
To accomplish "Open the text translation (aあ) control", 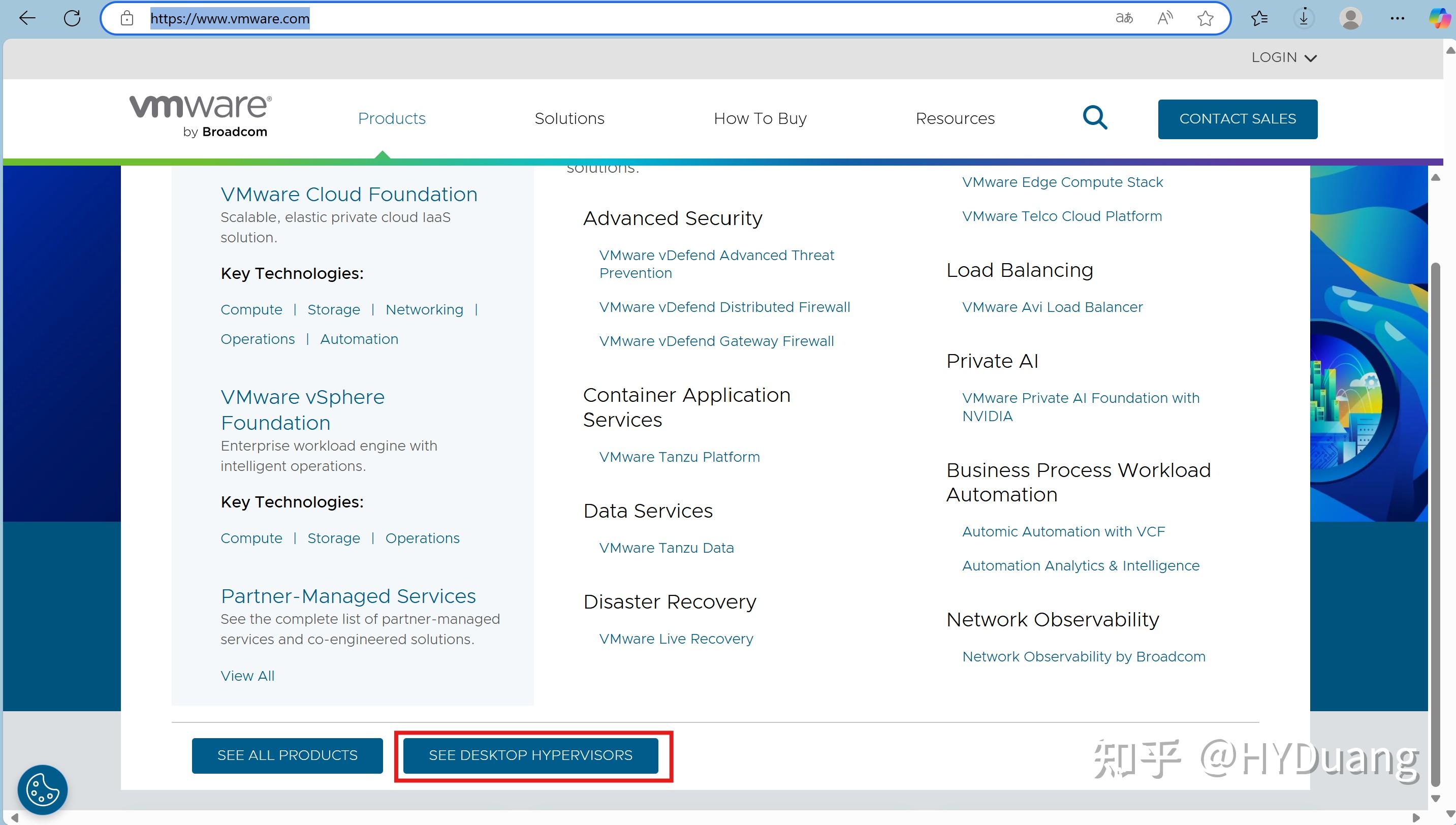I will 1124,18.
